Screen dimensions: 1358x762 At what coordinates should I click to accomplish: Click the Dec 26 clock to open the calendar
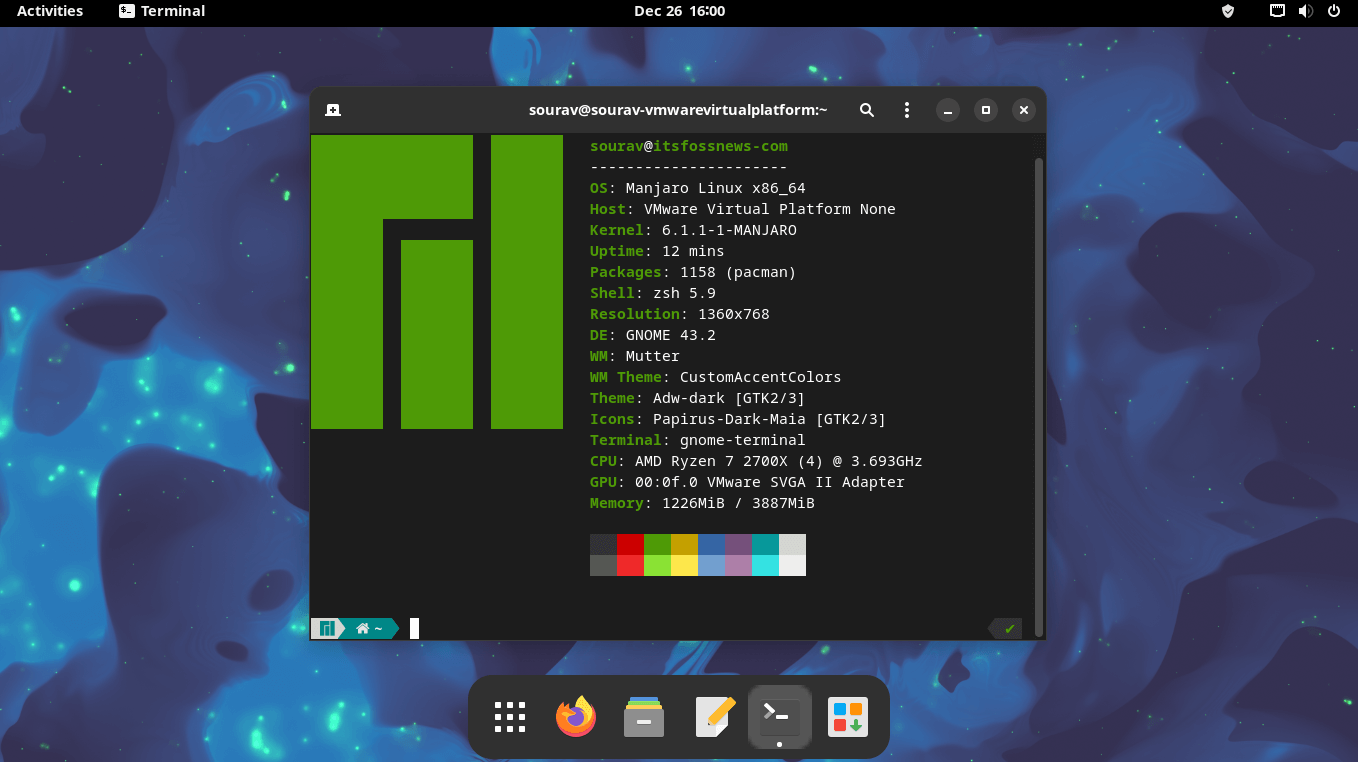tap(679, 11)
